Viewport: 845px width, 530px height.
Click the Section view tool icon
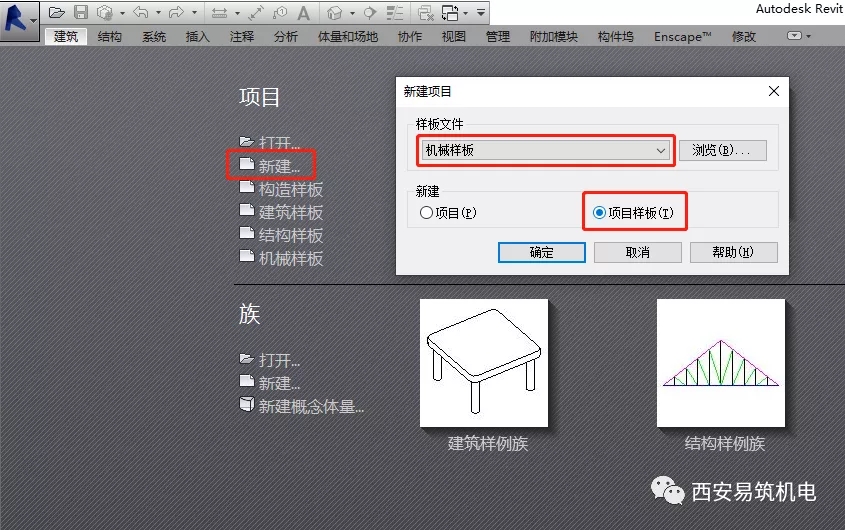click(x=370, y=12)
